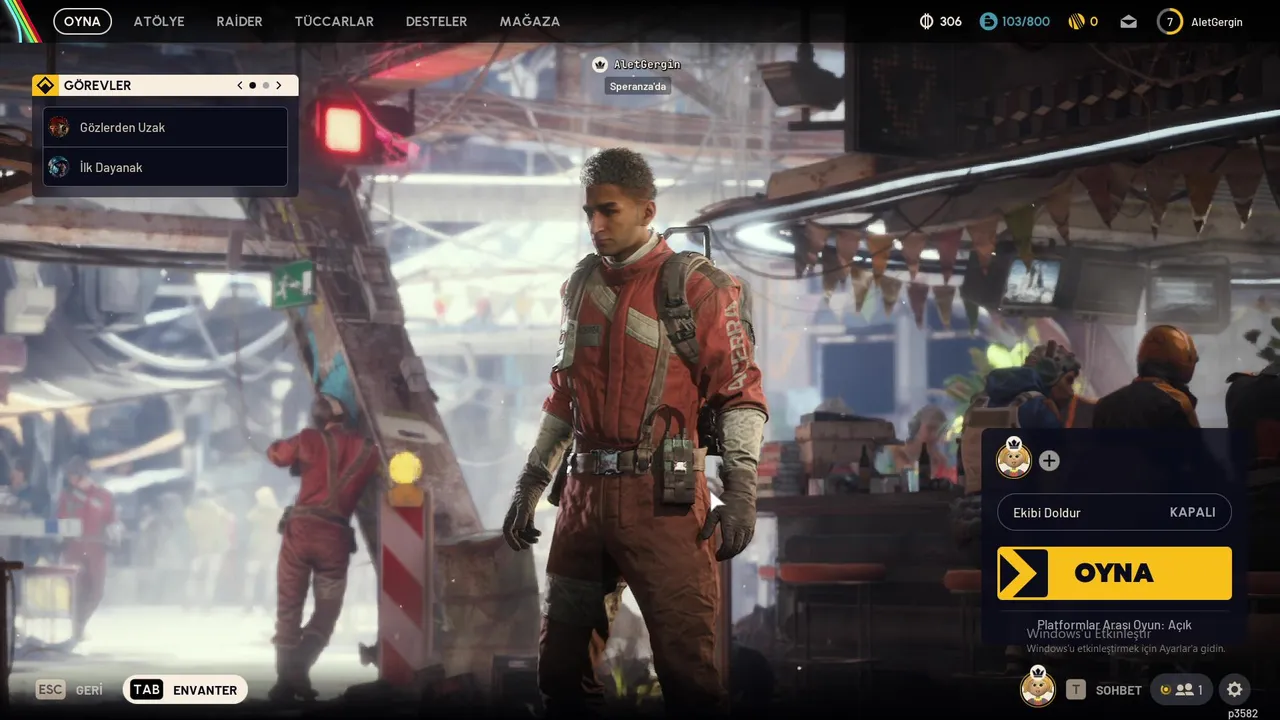
Task: Go to the previous quest page arrow
Action: click(x=240, y=86)
